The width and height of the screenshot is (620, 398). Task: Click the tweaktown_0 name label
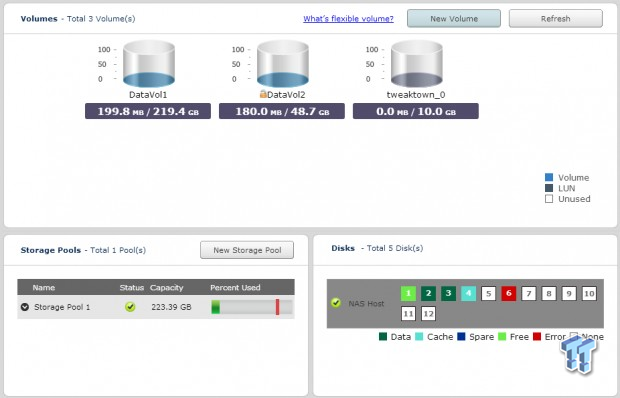[x=416, y=94]
